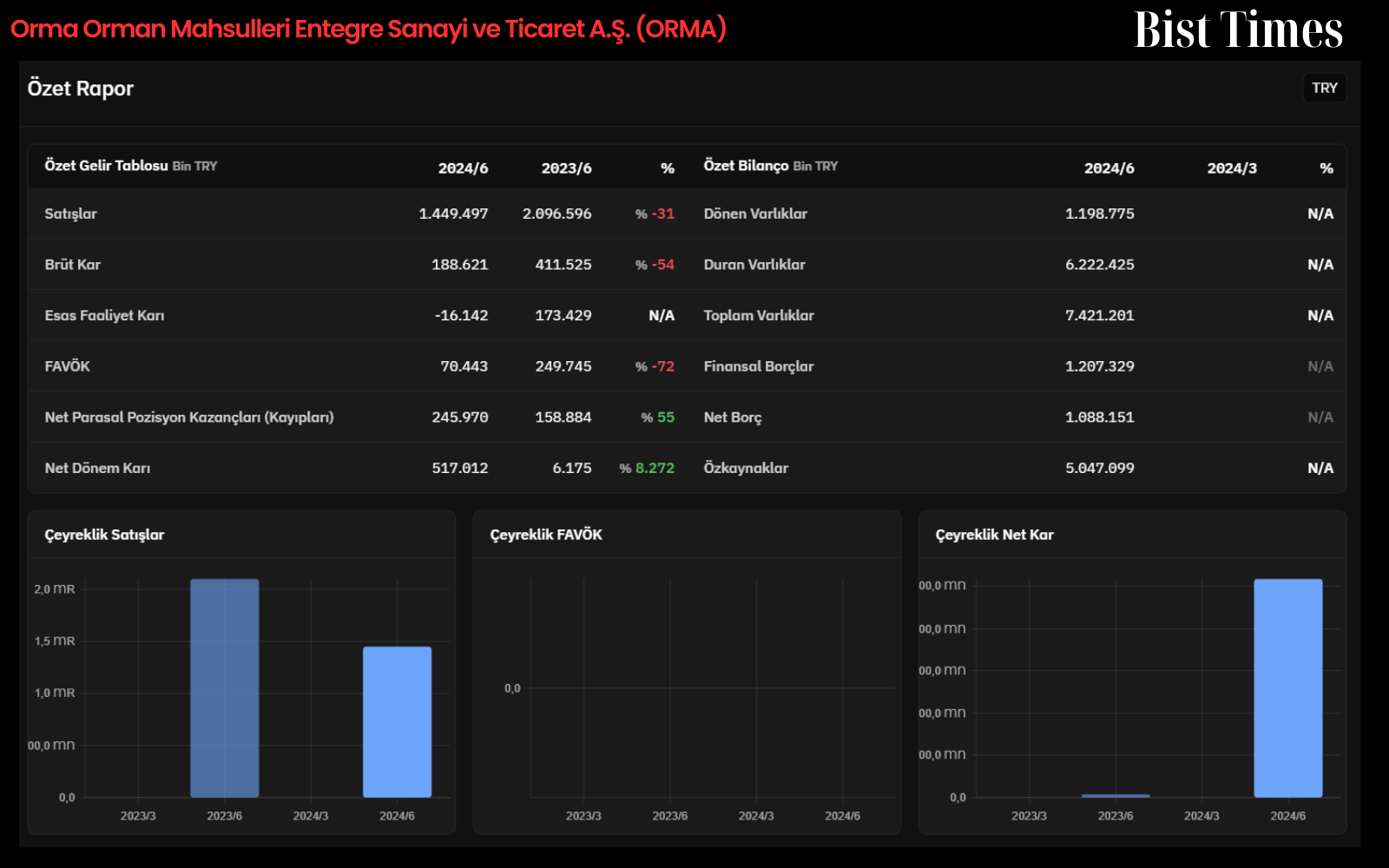Select Brüt Kar 2023/6 value 411.525

click(563, 265)
